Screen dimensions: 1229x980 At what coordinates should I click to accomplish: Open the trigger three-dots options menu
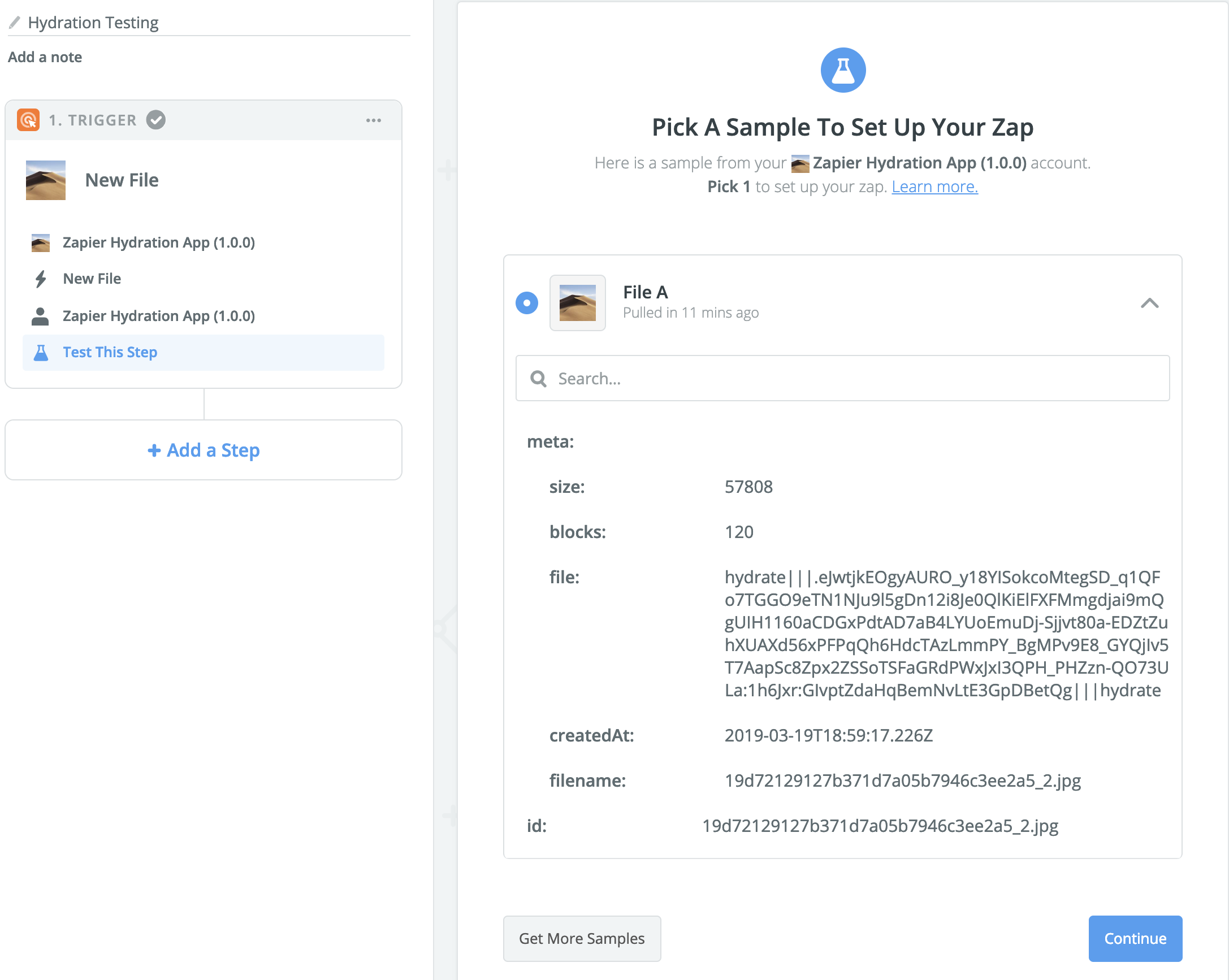click(373, 120)
